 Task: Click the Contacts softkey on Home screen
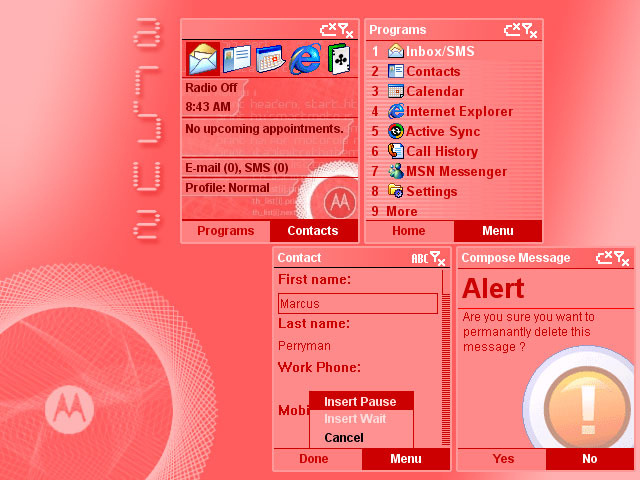click(x=313, y=231)
